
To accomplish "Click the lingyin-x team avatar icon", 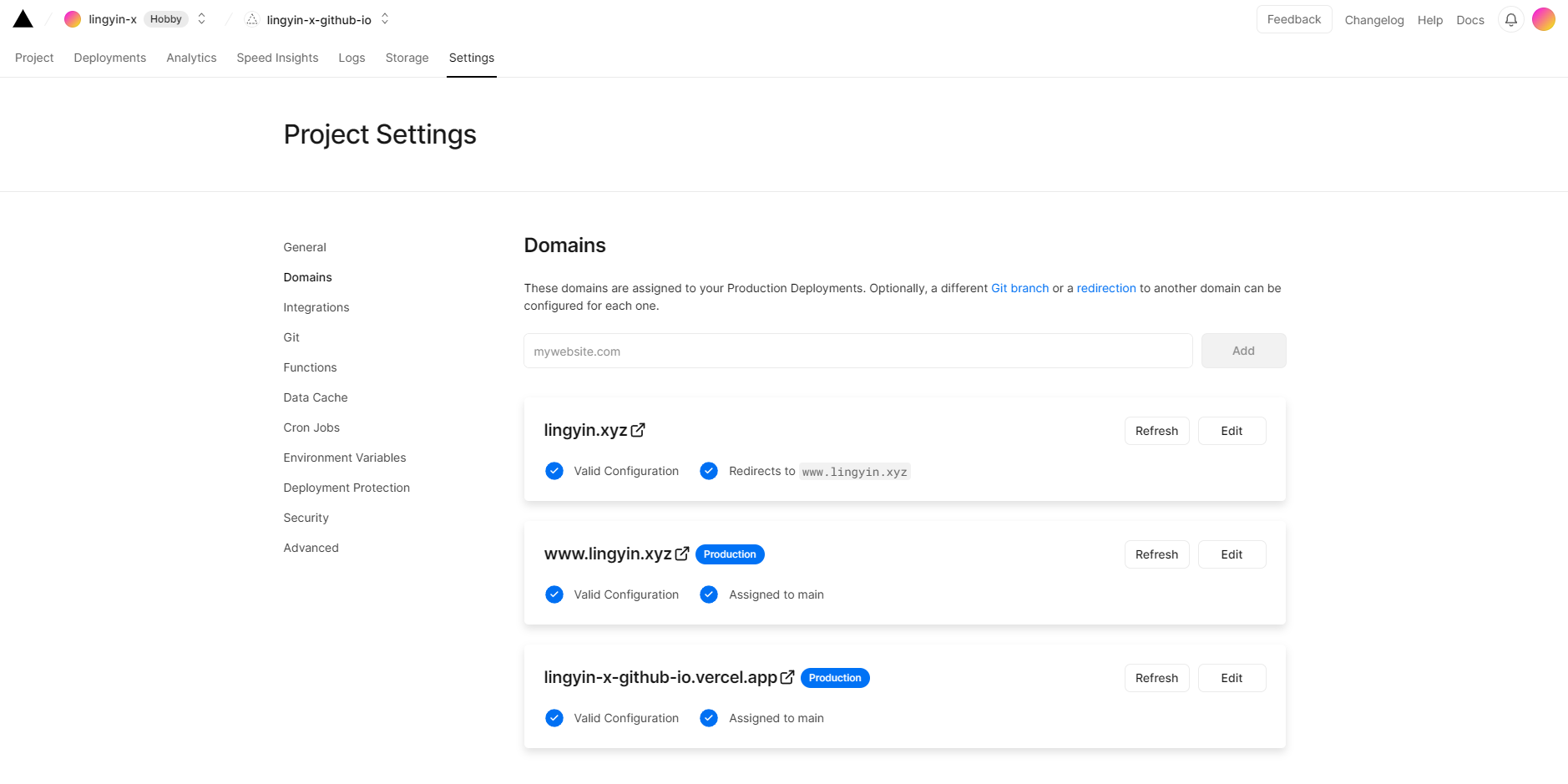I will 73,19.
